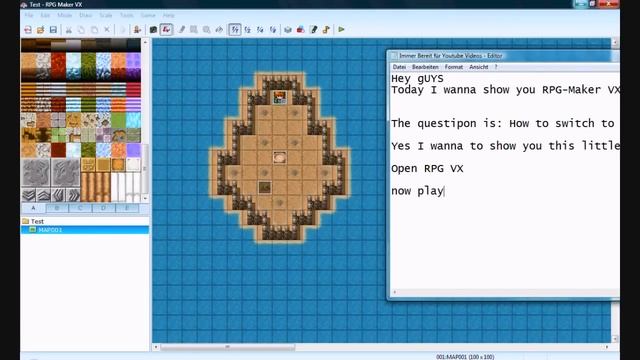Open the Edit menu in RPG Maker
Image resolution: width=640 pixels, height=360 pixels.
(x=45, y=15)
